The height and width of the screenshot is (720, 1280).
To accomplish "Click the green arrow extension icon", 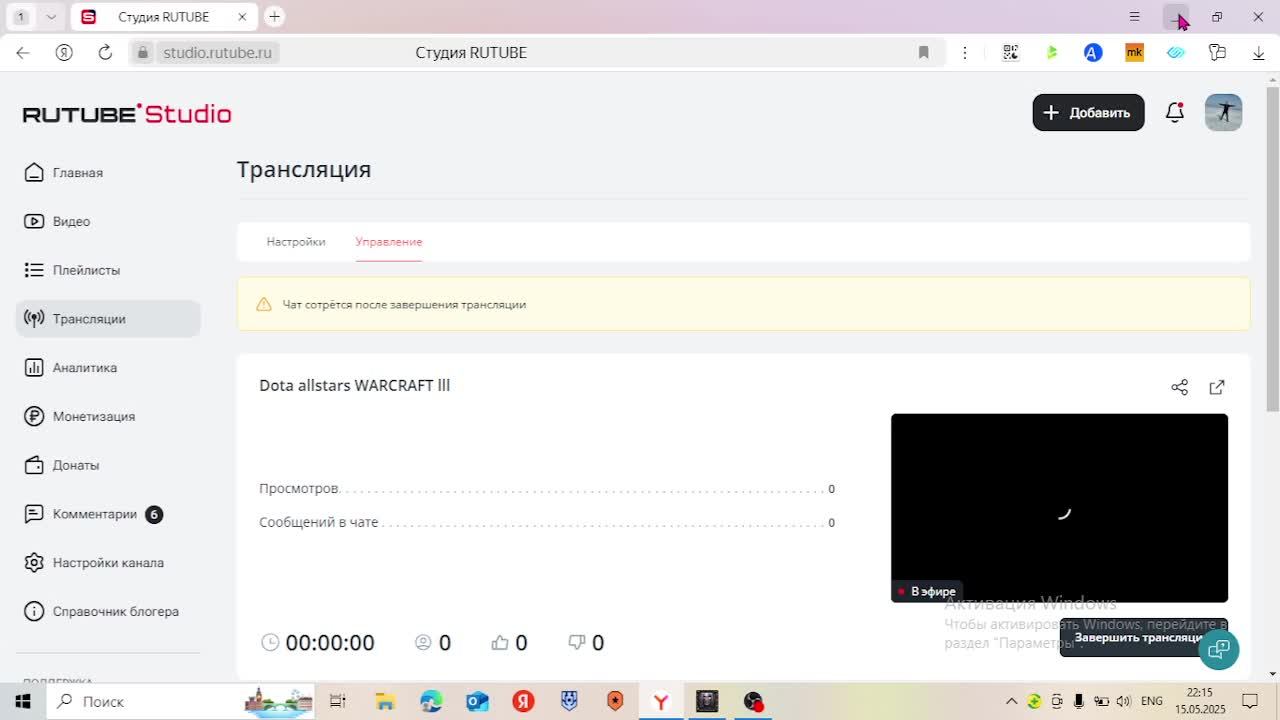I will click(x=1052, y=53).
